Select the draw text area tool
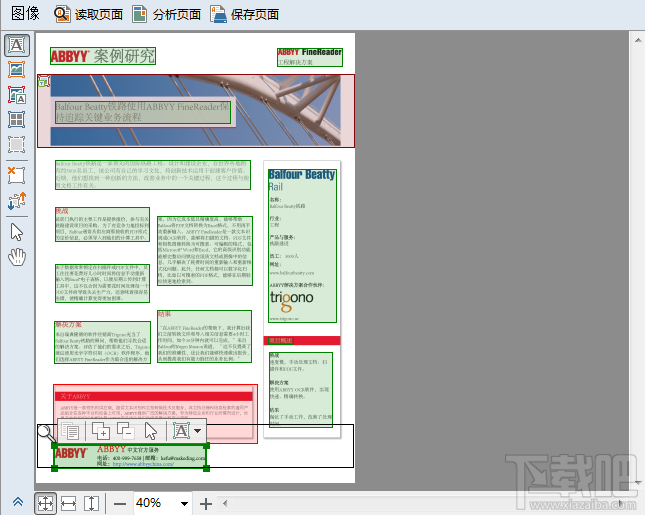The width and height of the screenshot is (645, 515). pyautogui.click(x=17, y=45)
